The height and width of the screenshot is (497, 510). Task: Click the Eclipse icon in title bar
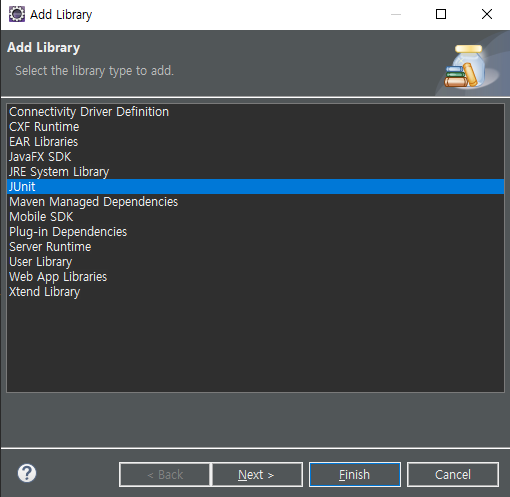coord(17,14)
